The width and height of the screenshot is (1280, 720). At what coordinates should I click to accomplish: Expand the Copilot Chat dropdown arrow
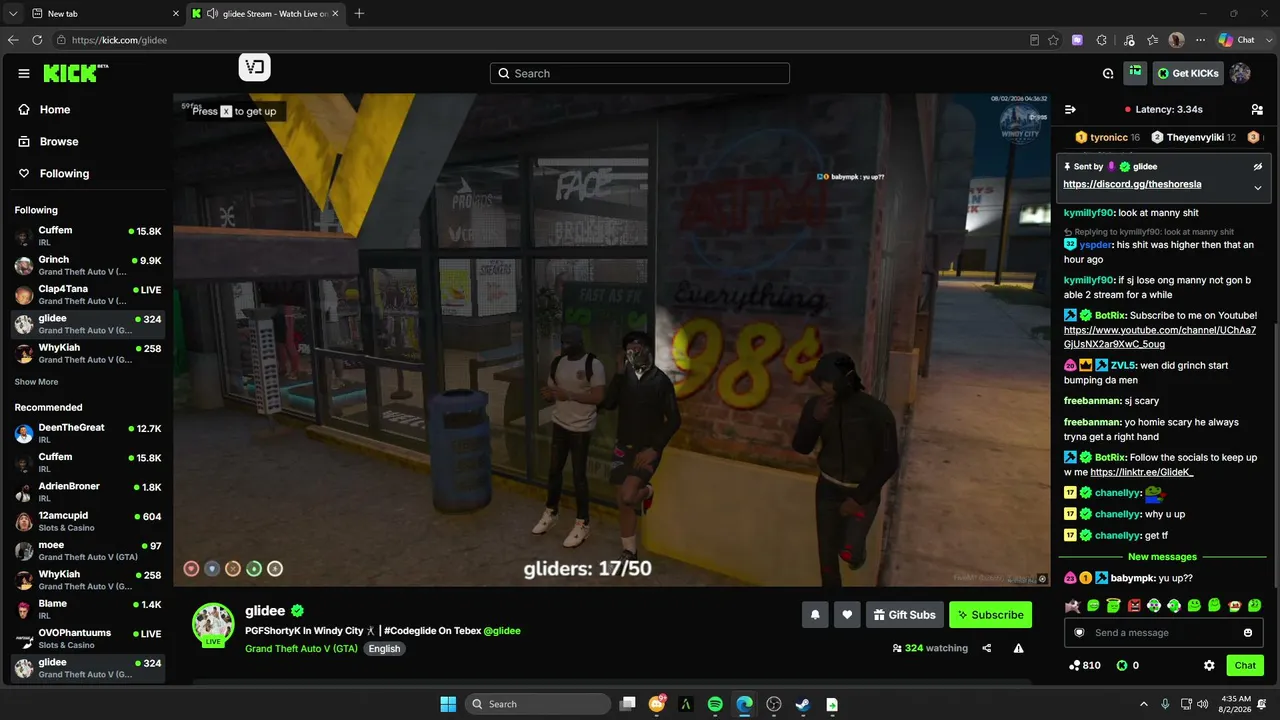1267,40
